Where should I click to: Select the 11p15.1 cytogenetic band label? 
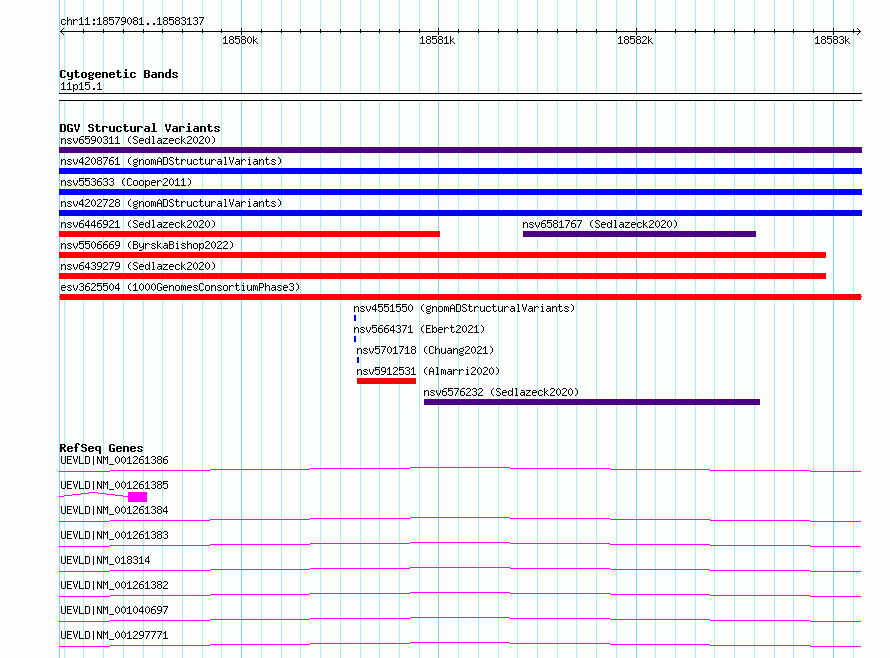pos(81,86)
